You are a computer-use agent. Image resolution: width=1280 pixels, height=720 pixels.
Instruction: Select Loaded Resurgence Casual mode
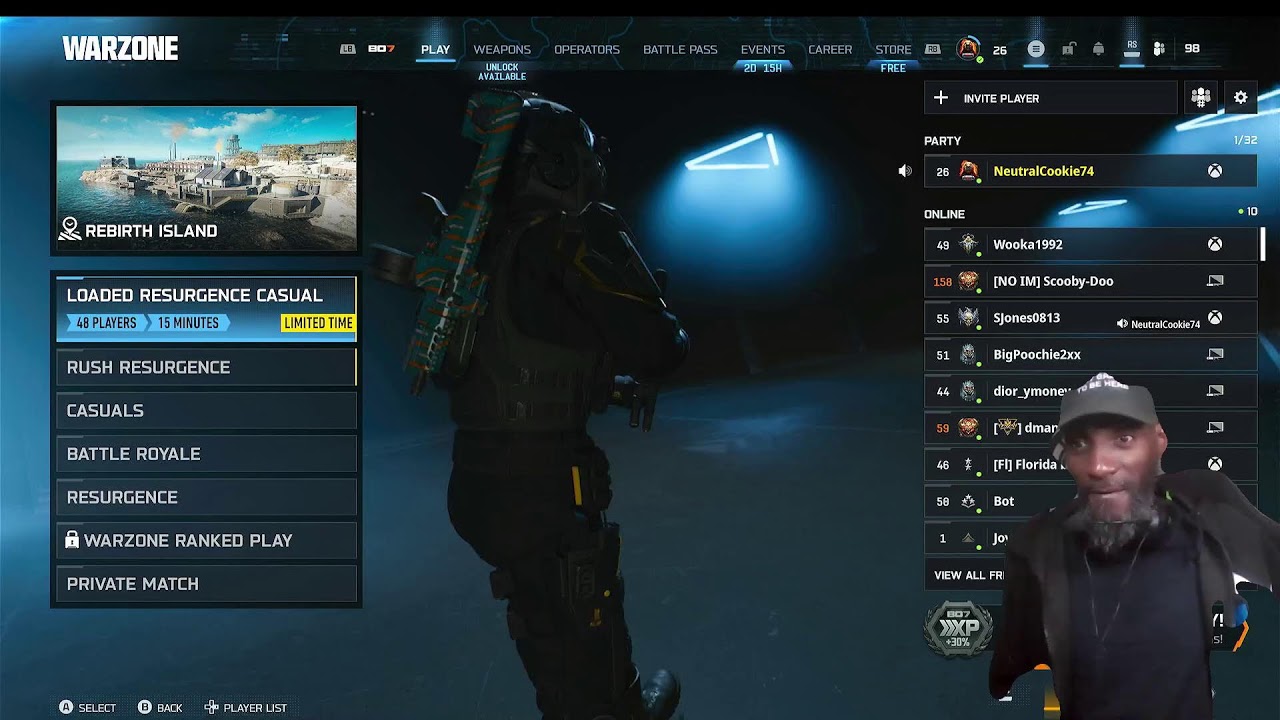pos(206,308)
